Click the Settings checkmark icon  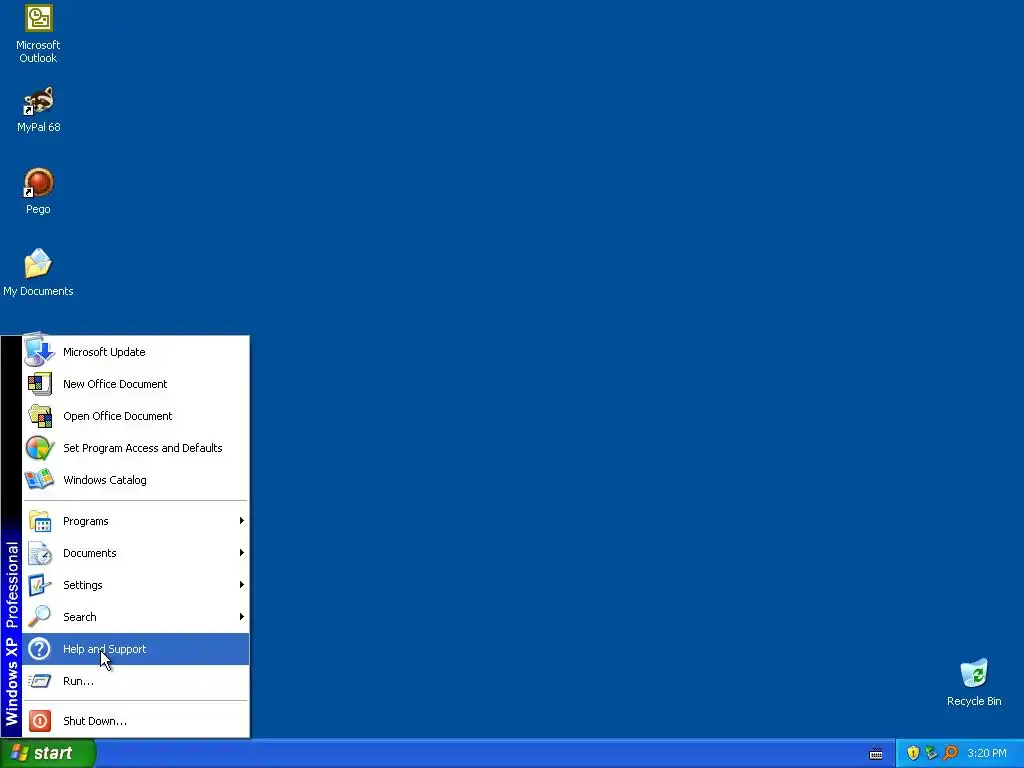click(x=39, y=584)
